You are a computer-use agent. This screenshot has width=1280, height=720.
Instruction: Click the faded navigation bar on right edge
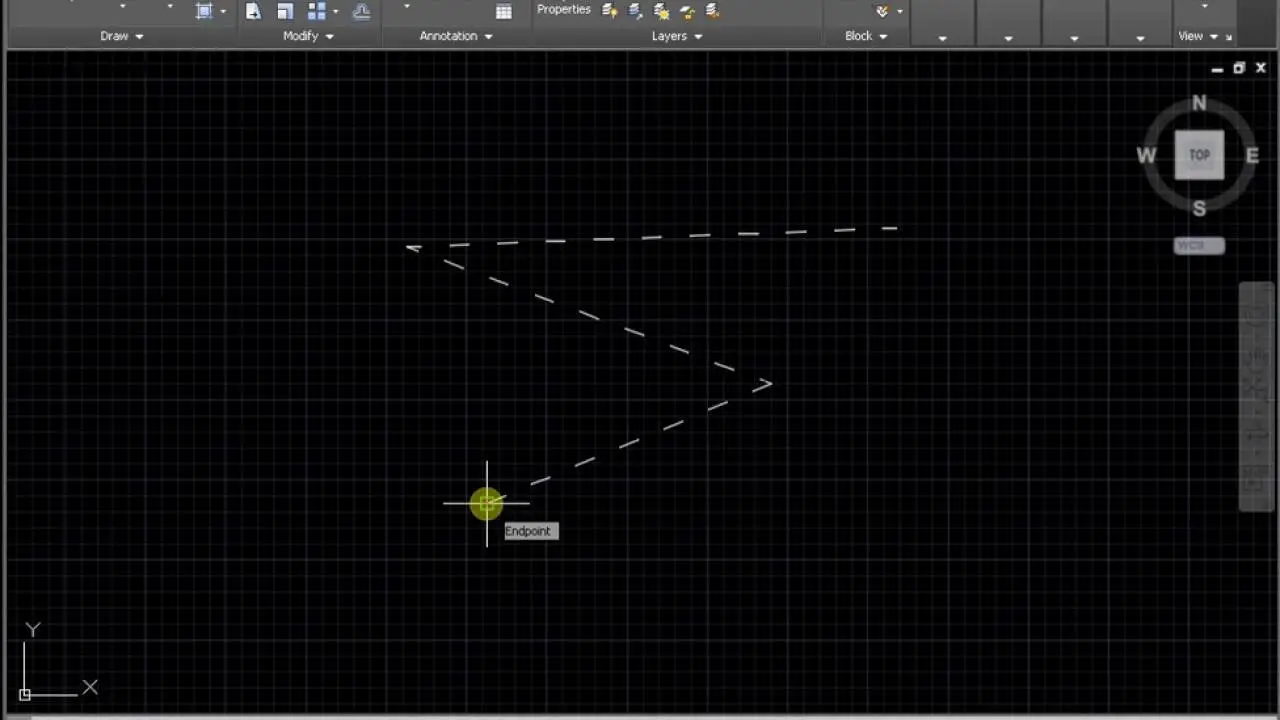pos(1256,397)
